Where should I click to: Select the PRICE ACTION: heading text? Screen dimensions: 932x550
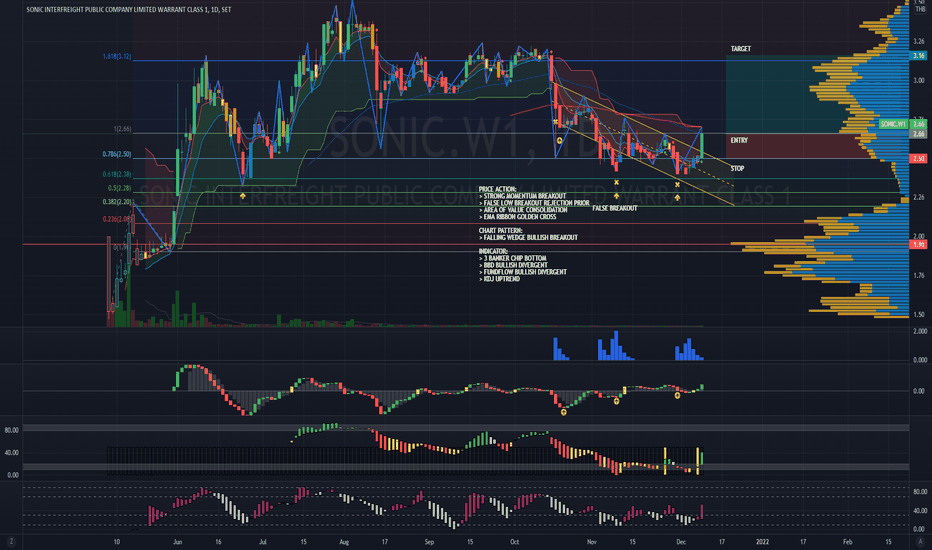pyautogui.click(x=498, y=189)
